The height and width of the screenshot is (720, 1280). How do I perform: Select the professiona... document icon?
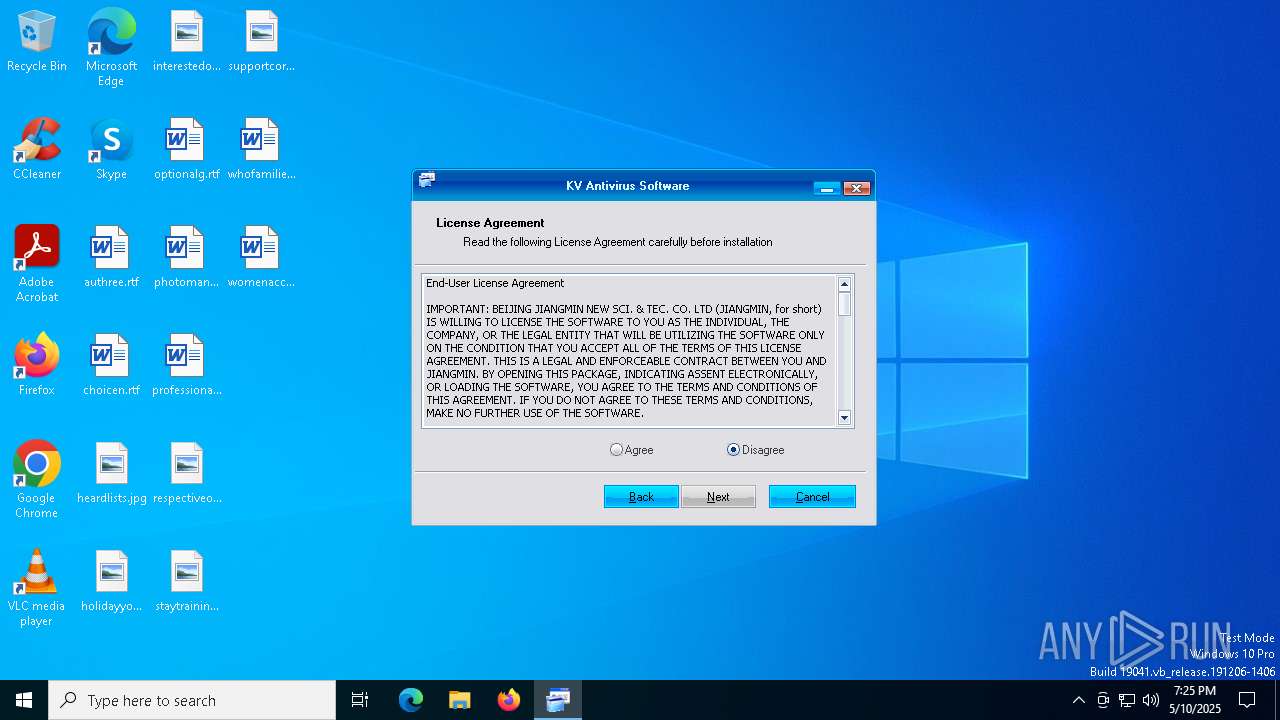click(x=187, y=366)
